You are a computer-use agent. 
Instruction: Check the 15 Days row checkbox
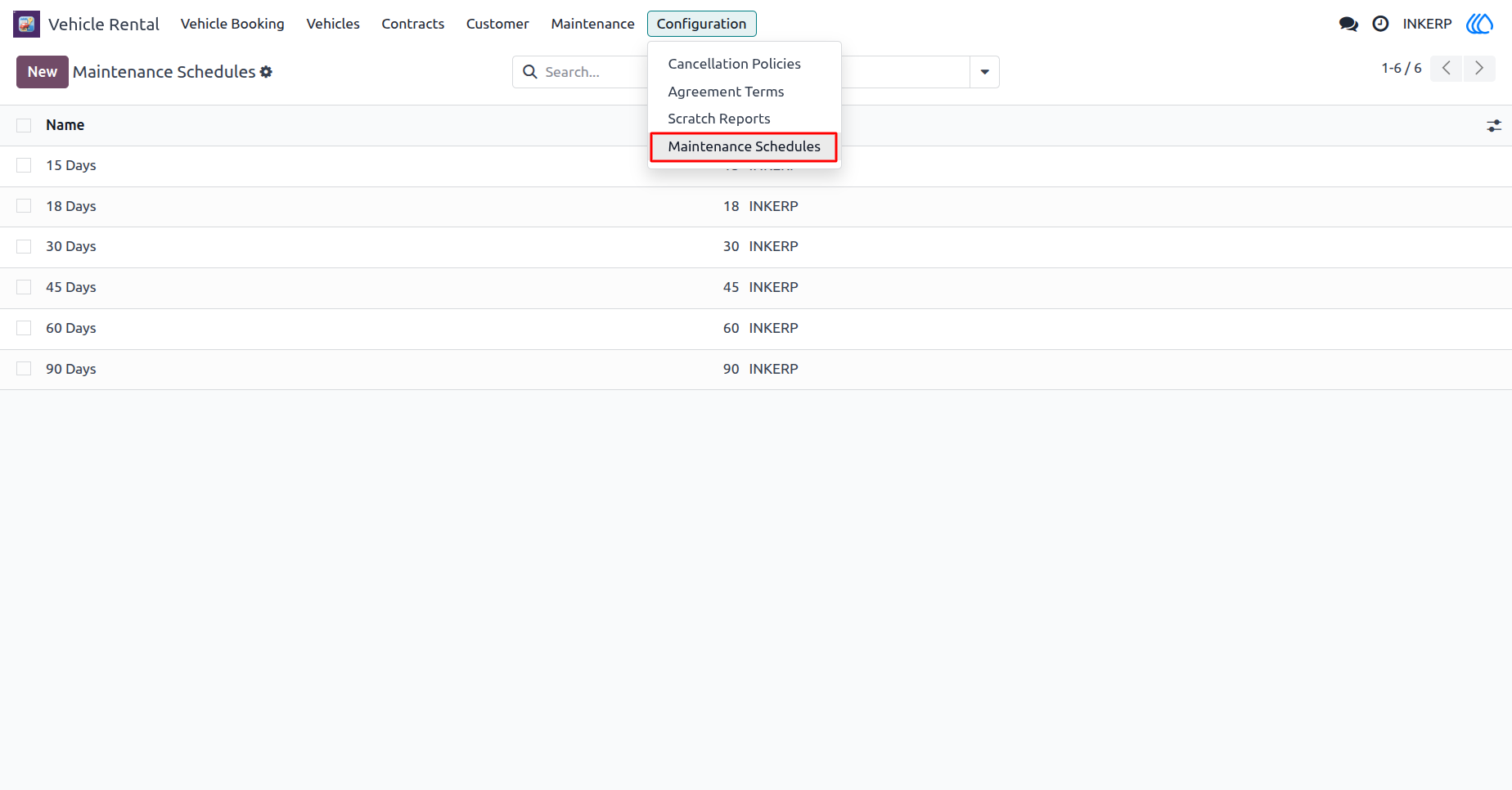24,165
